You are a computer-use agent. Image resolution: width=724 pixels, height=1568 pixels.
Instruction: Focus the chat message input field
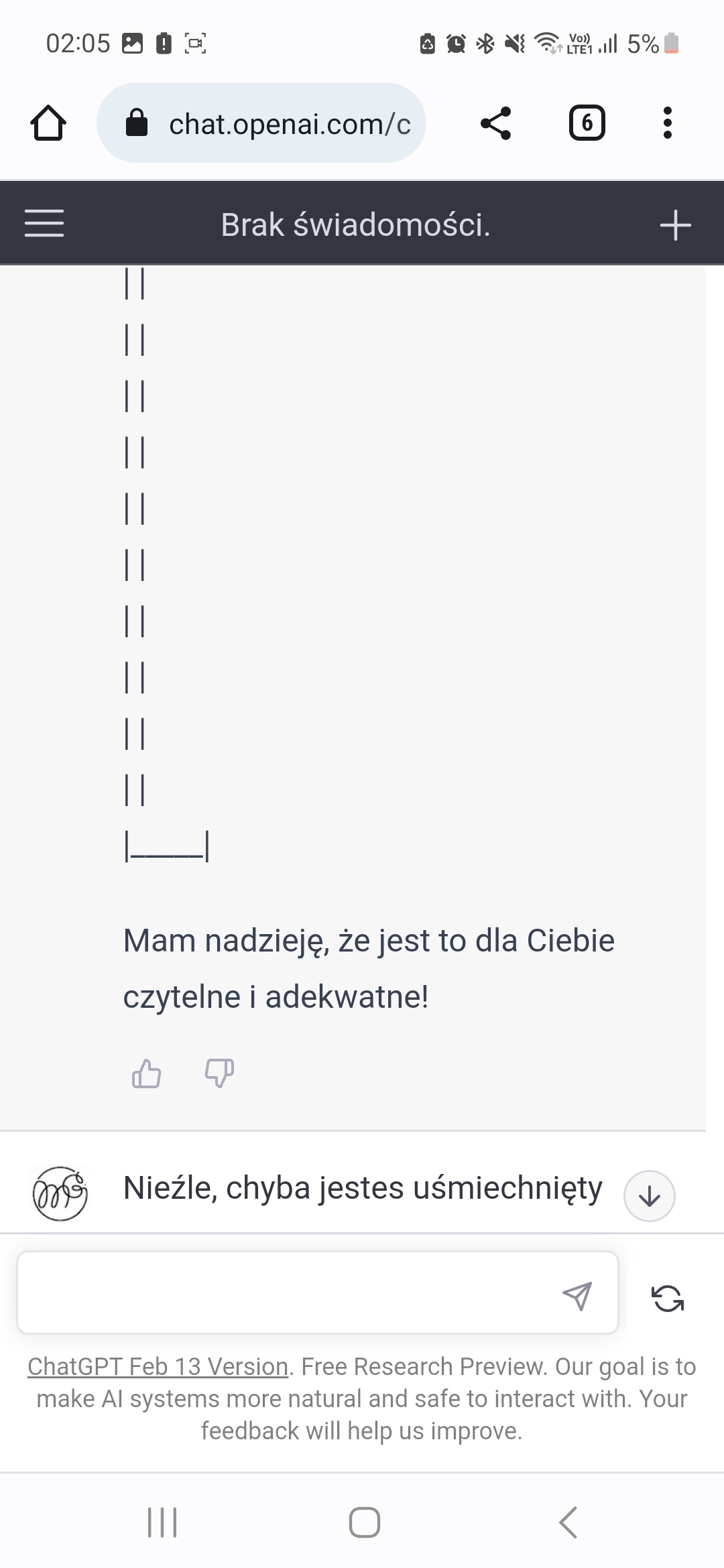(288, 1293)
